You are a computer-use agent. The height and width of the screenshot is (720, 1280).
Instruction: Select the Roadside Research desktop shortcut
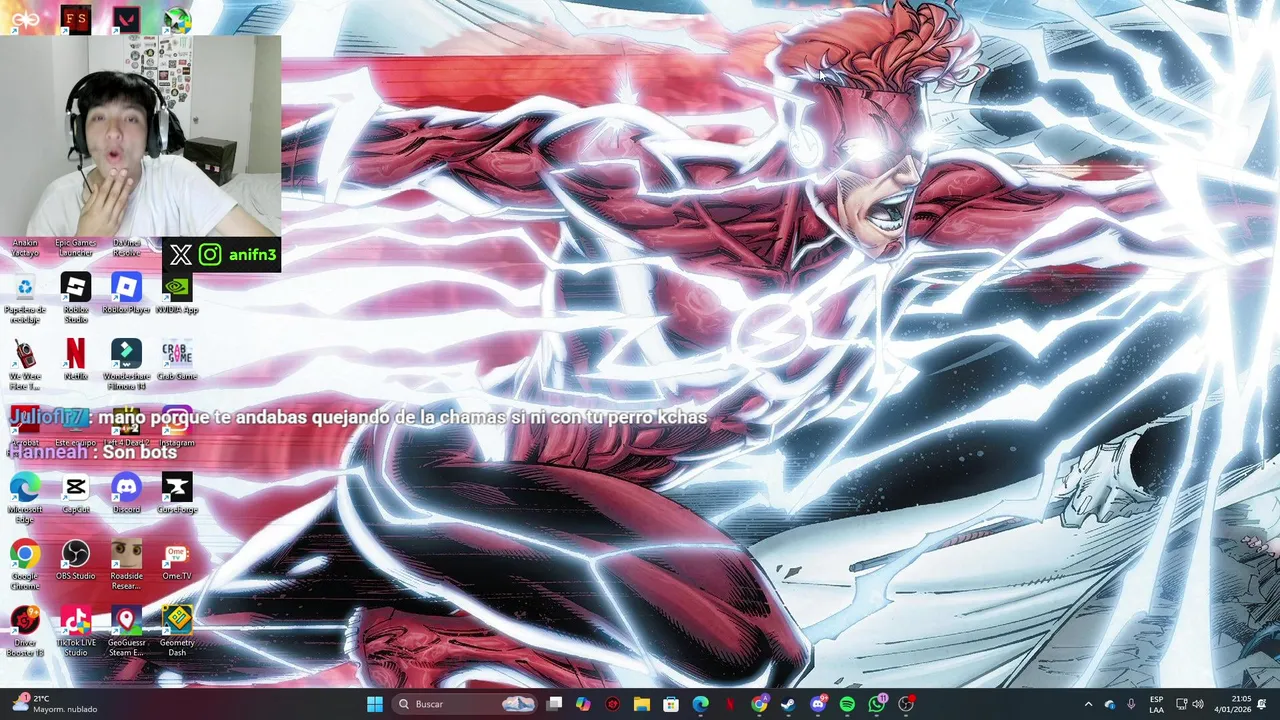(126, 564)
